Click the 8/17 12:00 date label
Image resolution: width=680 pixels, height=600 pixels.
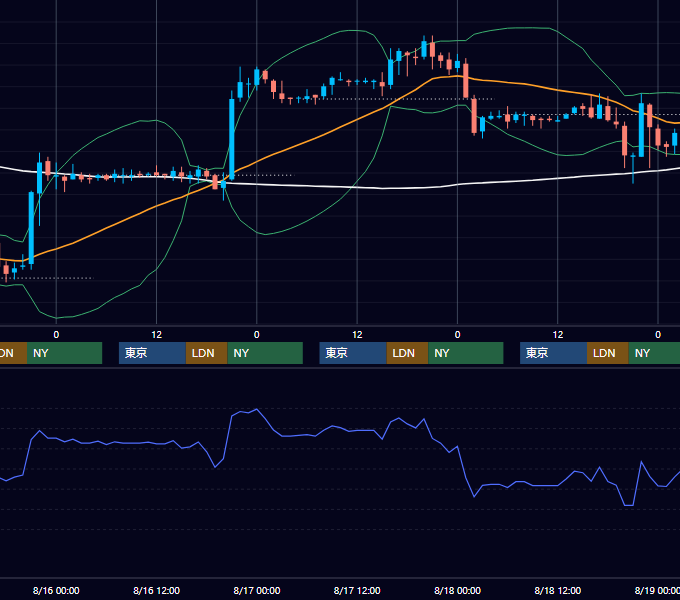[x=357, y=590]
